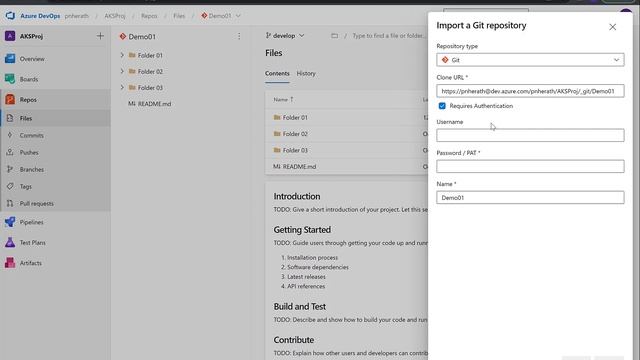Sort by the Name column header

[283, 100]
